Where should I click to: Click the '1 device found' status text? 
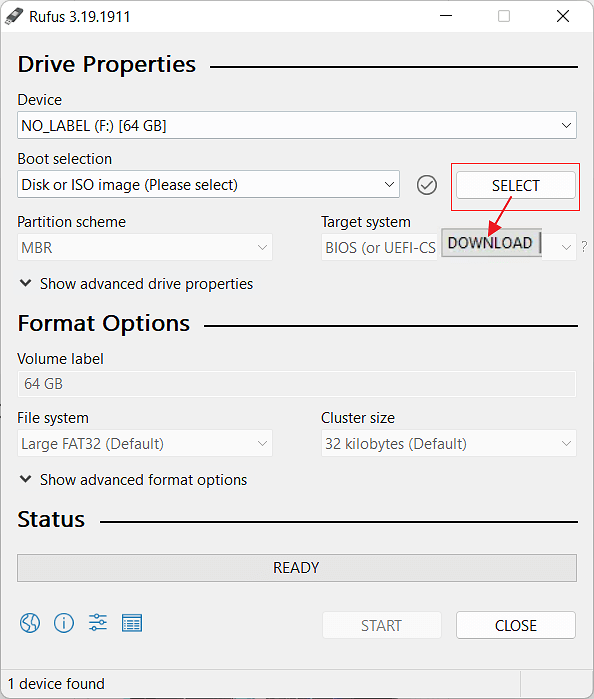[x=56, y=683]
